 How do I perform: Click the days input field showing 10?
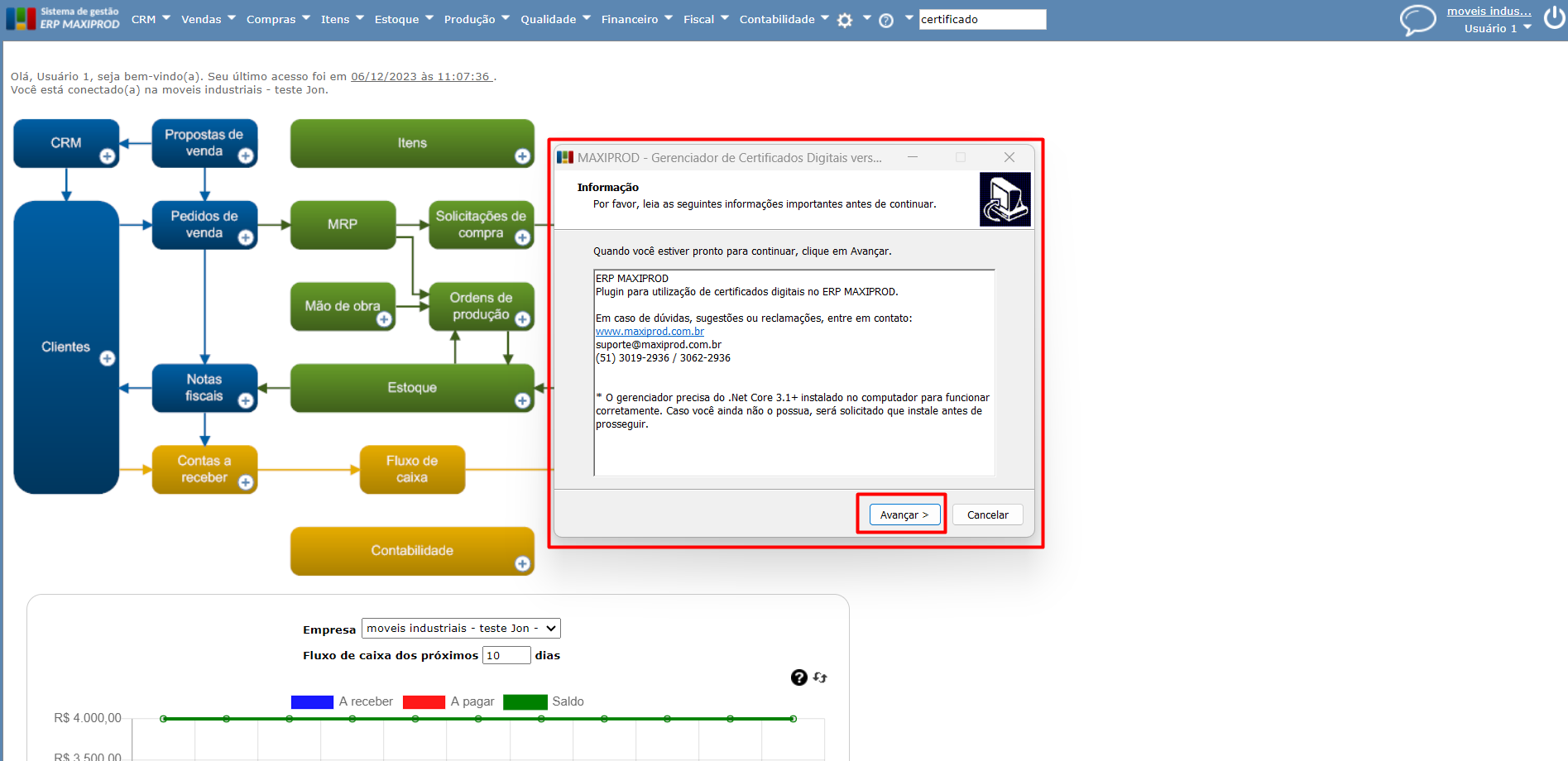506,655
